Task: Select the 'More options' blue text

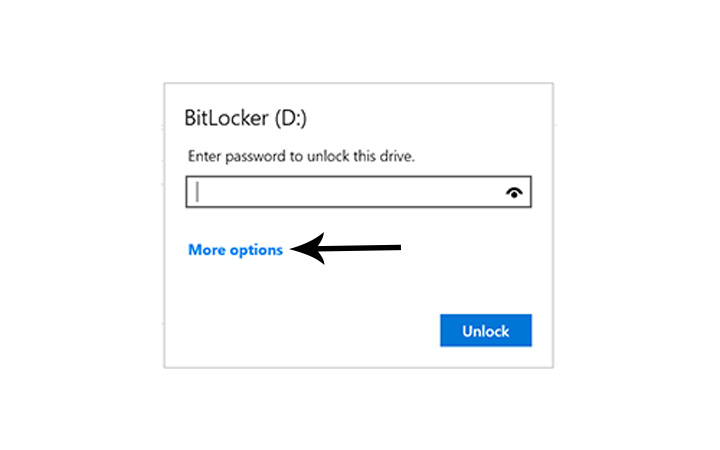Action: point(236,250)
